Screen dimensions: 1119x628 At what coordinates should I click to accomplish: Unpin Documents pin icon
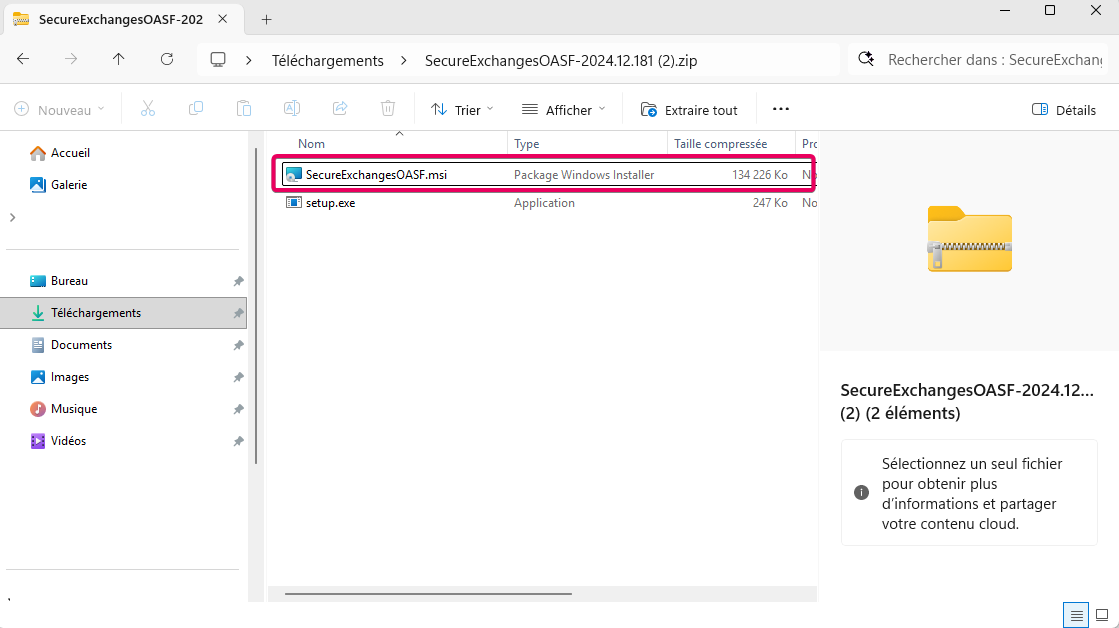click(x=238, y=345)
